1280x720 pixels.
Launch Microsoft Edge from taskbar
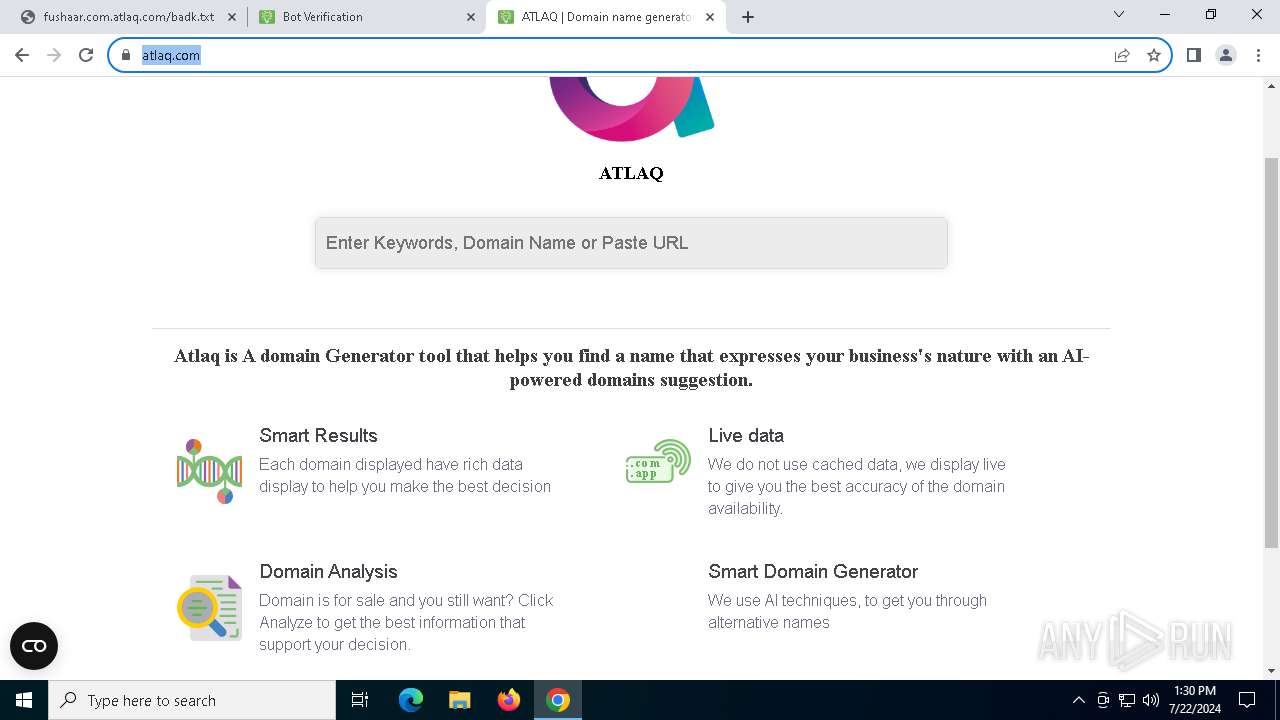411,700
